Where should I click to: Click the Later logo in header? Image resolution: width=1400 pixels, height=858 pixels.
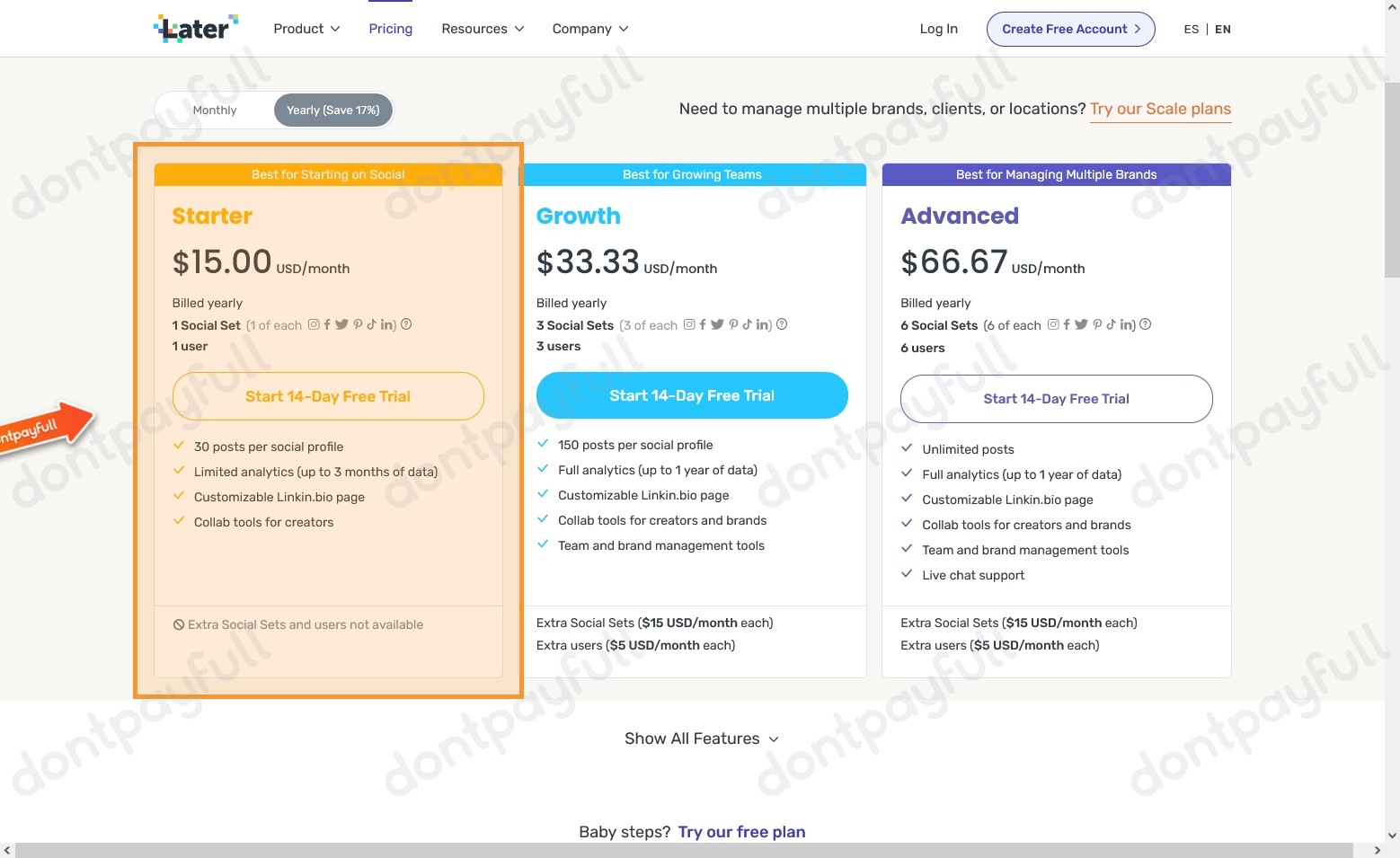coord(196,29)
